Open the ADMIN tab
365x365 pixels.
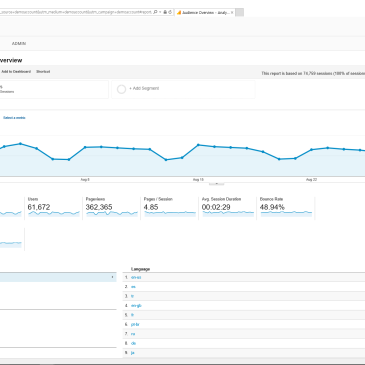[x=19, y=44]
